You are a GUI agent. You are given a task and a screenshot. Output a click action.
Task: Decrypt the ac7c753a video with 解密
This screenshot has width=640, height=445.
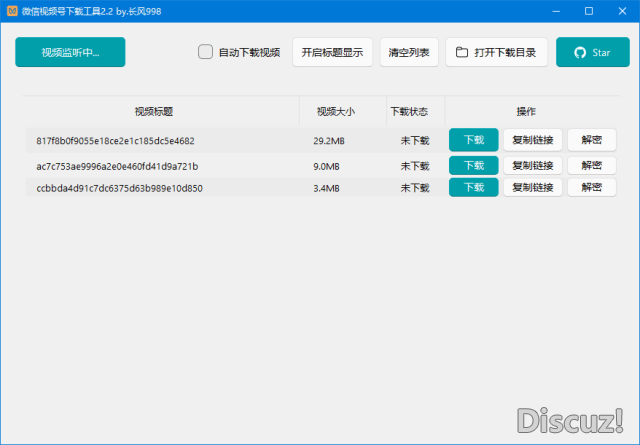click(x=591, y=165)
